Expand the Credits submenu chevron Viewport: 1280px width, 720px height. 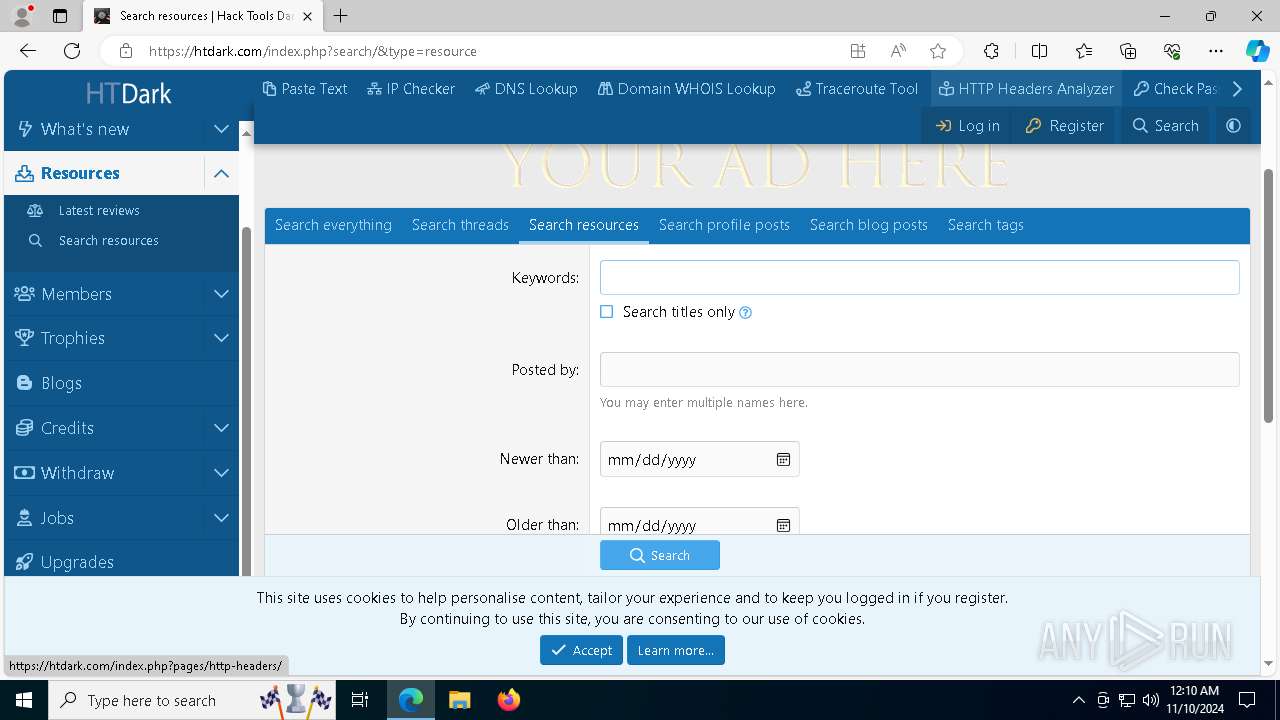tap(221, 428)
